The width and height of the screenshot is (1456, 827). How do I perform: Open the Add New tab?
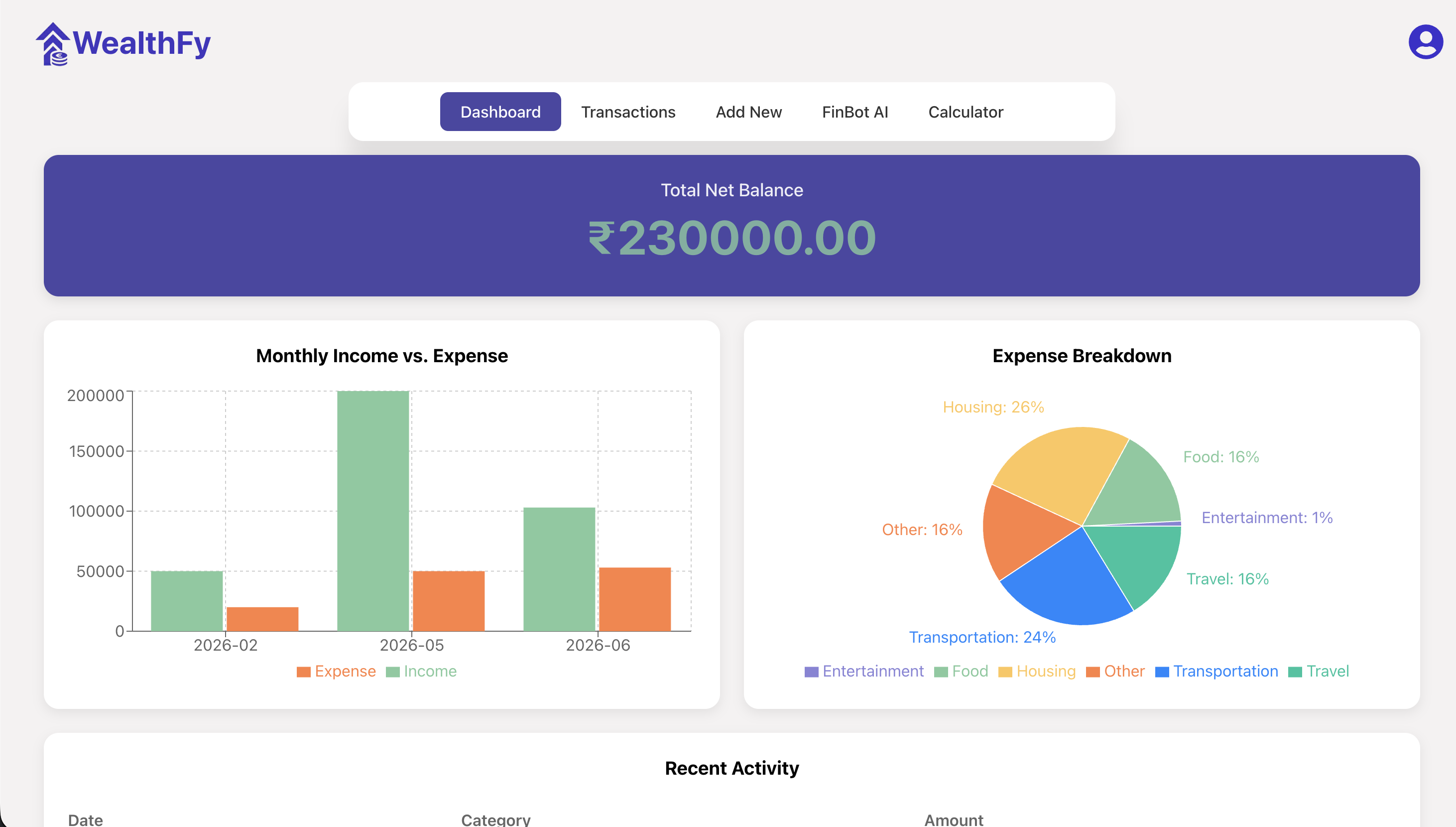pyautogui.click(x=748, y=112)
